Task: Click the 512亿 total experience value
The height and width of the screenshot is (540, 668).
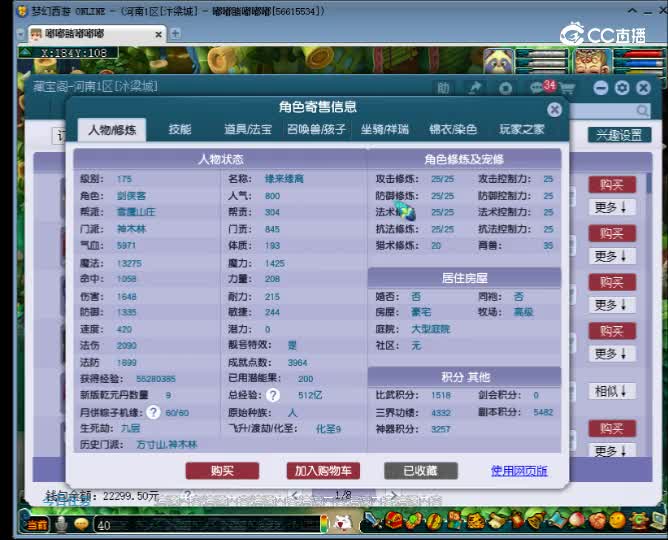Action: point(310,395)
